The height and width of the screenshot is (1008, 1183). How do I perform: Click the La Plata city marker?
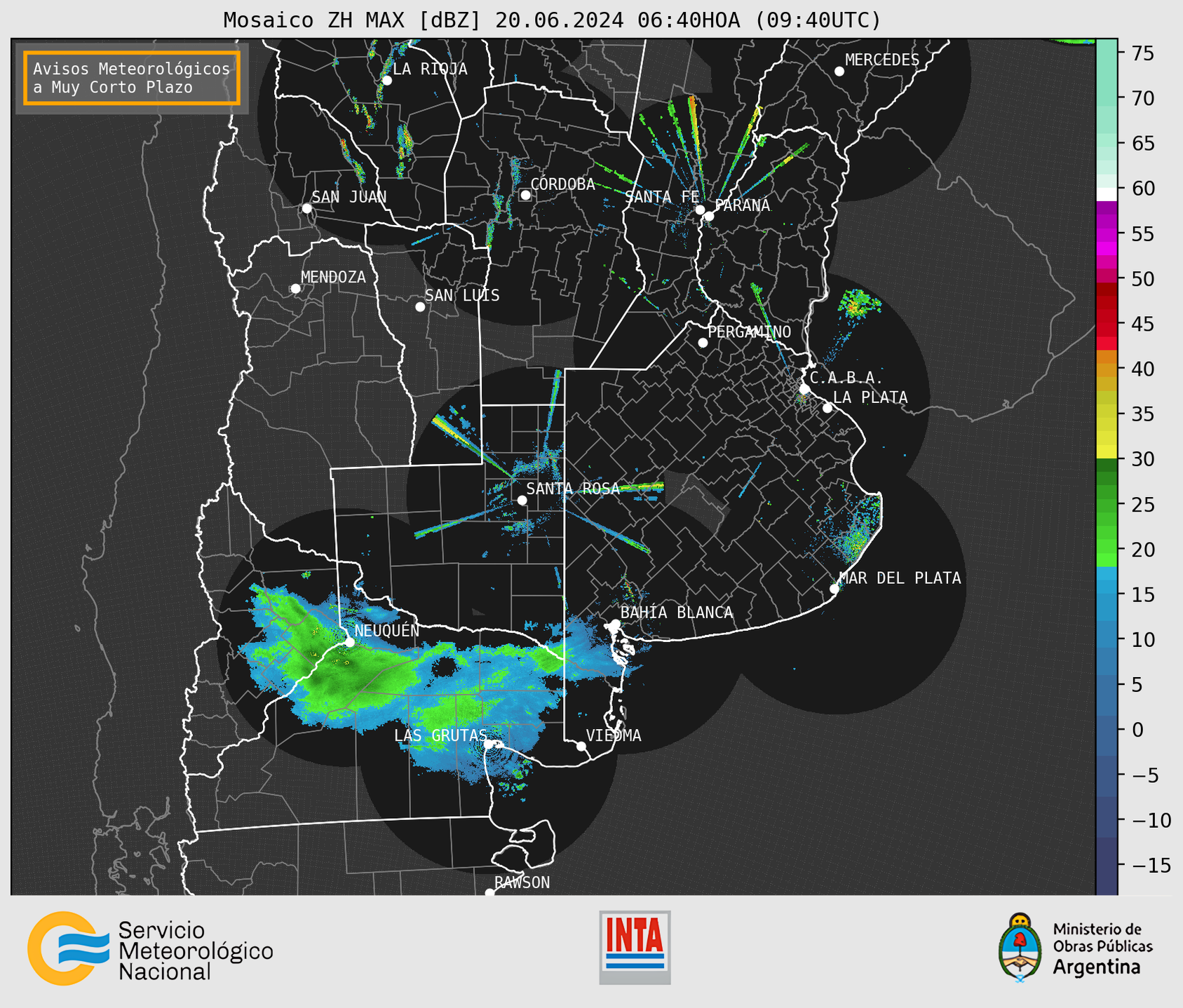827,408
